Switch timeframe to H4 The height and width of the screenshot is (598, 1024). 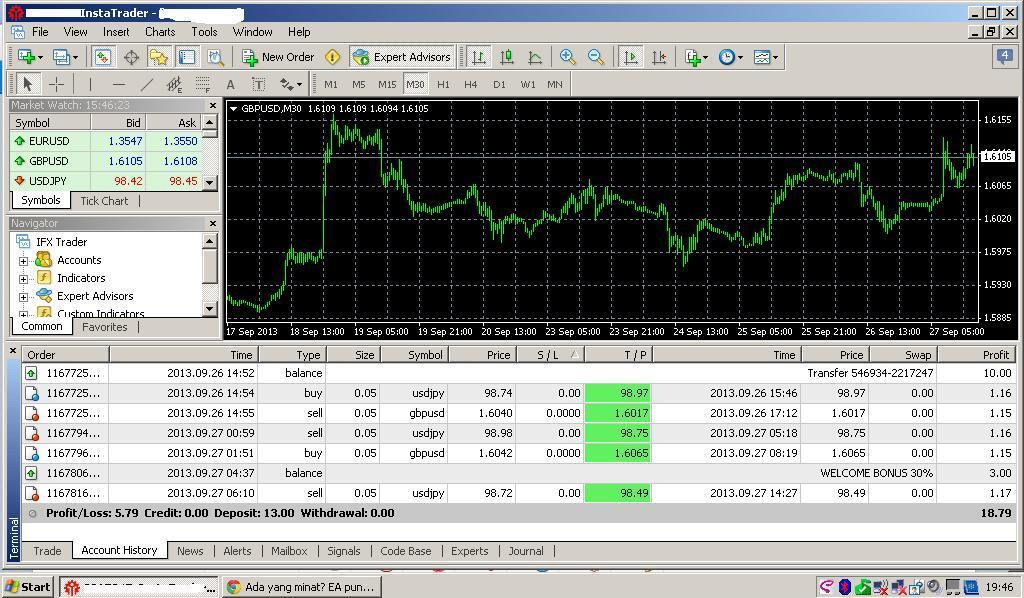click(x=471, y=84)
